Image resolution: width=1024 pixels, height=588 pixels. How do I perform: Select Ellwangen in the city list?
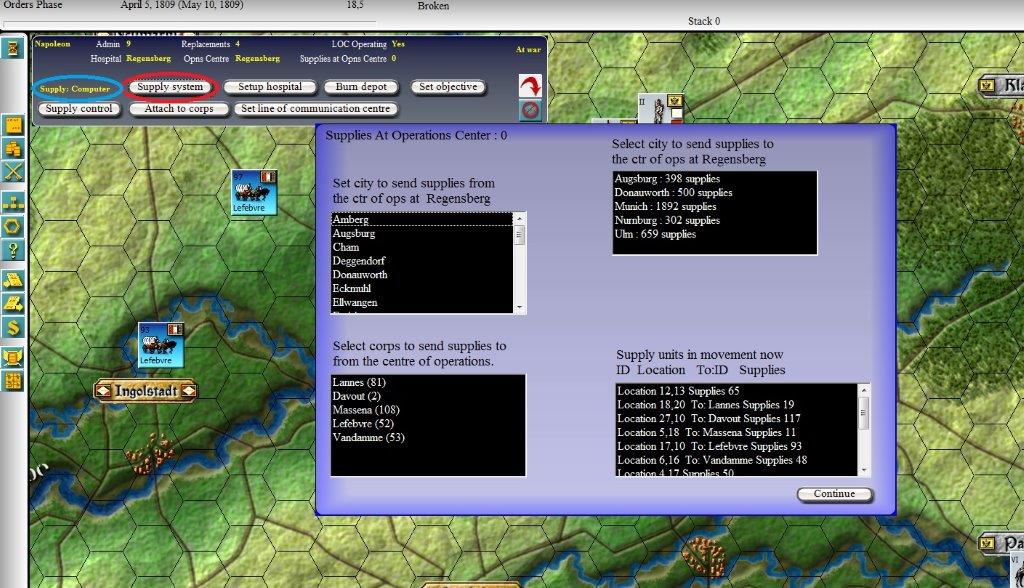422,302
